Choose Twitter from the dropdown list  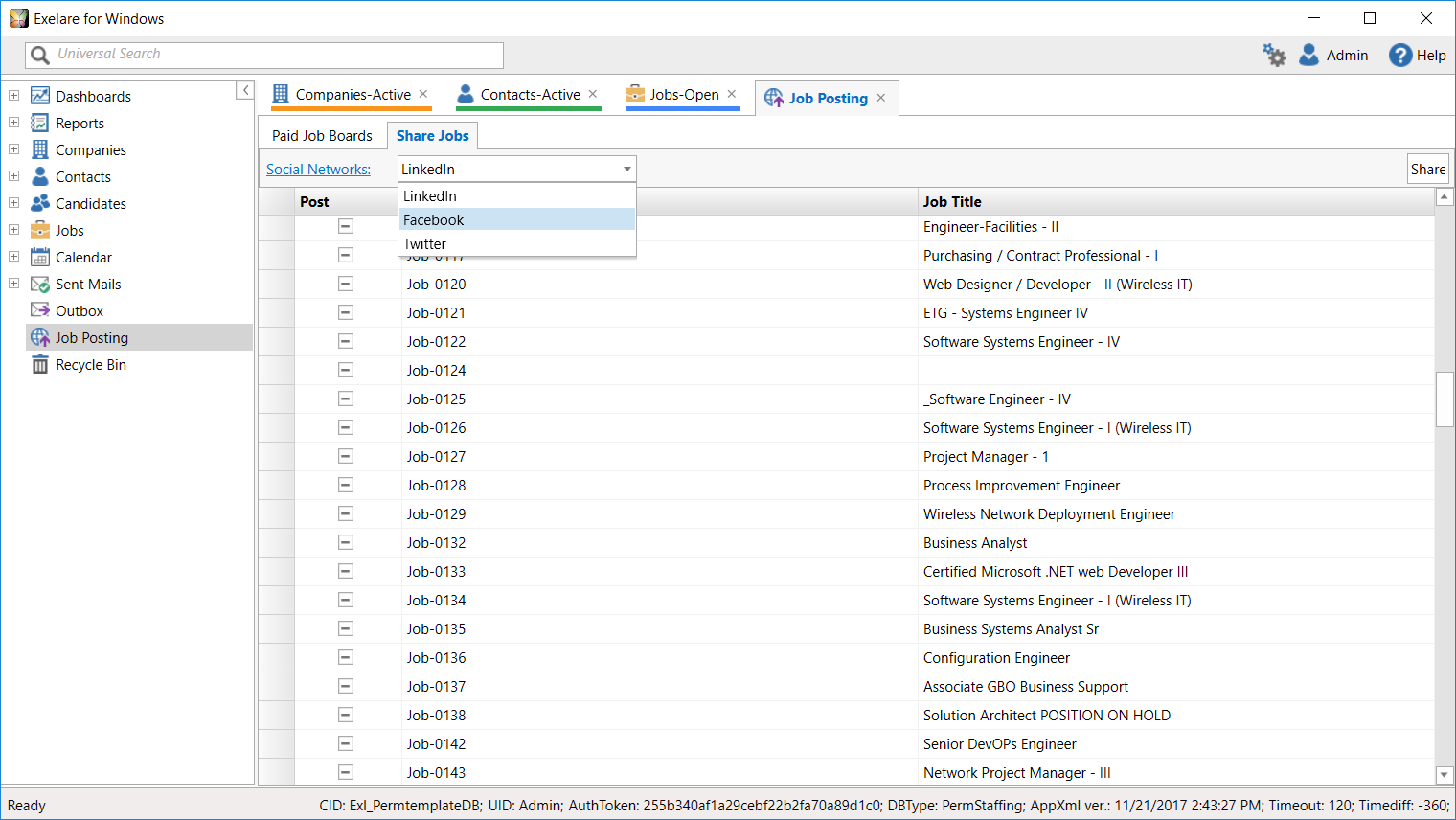[517, 243]
